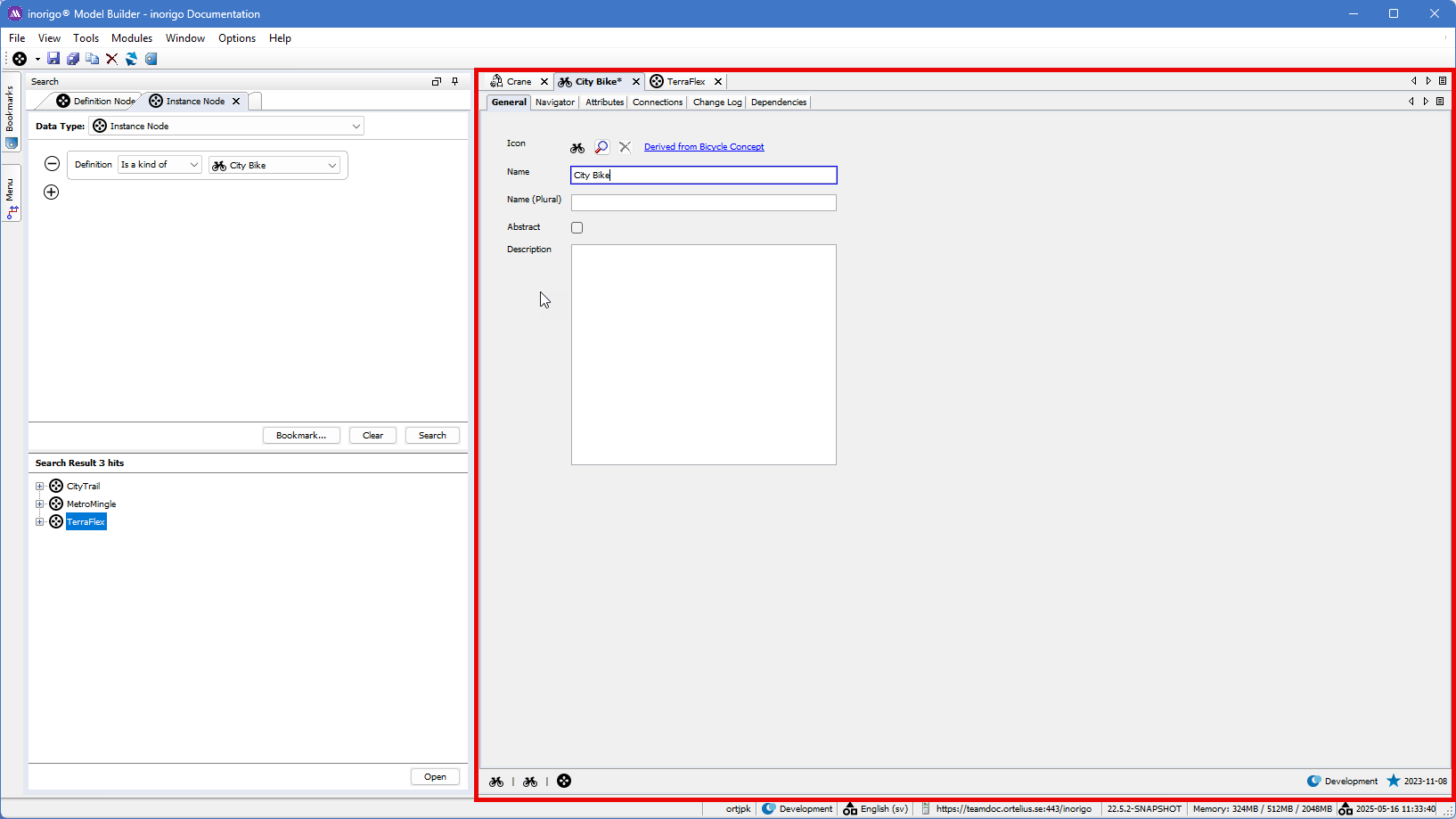The width and height of the screenshot is (1456, 819).
Task: Pin the Search panel
Action: [x=455, y=81]
